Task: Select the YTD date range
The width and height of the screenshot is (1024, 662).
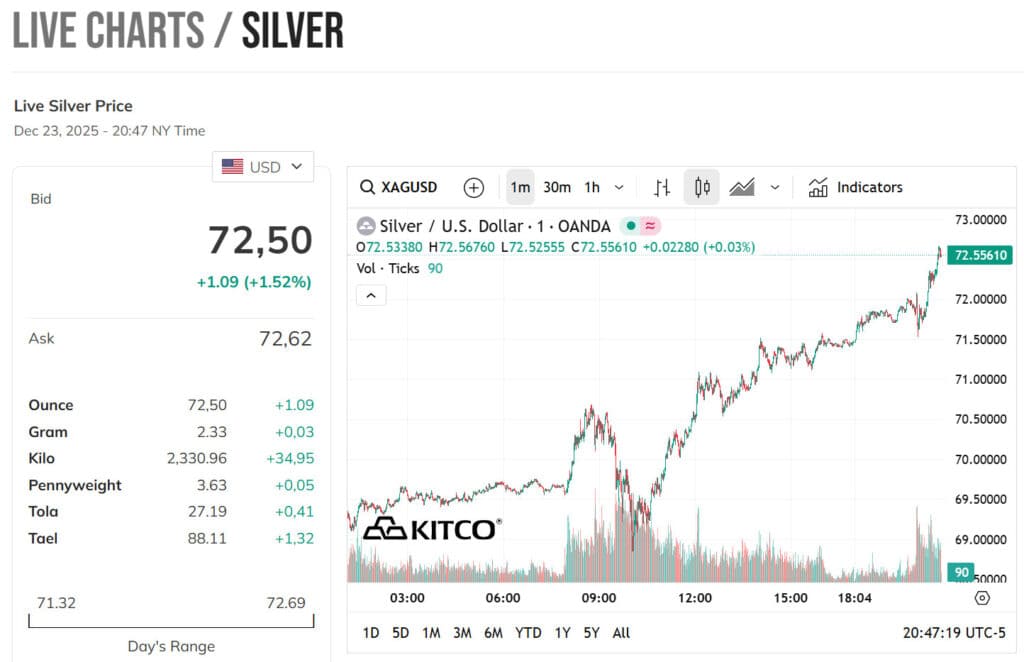Action: tap(528, 633)
